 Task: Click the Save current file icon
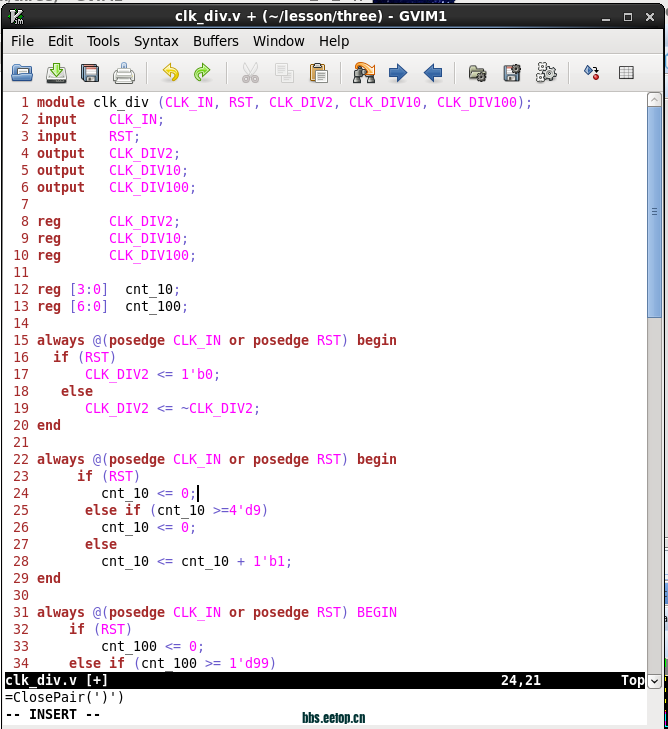(x=56, y=73)
